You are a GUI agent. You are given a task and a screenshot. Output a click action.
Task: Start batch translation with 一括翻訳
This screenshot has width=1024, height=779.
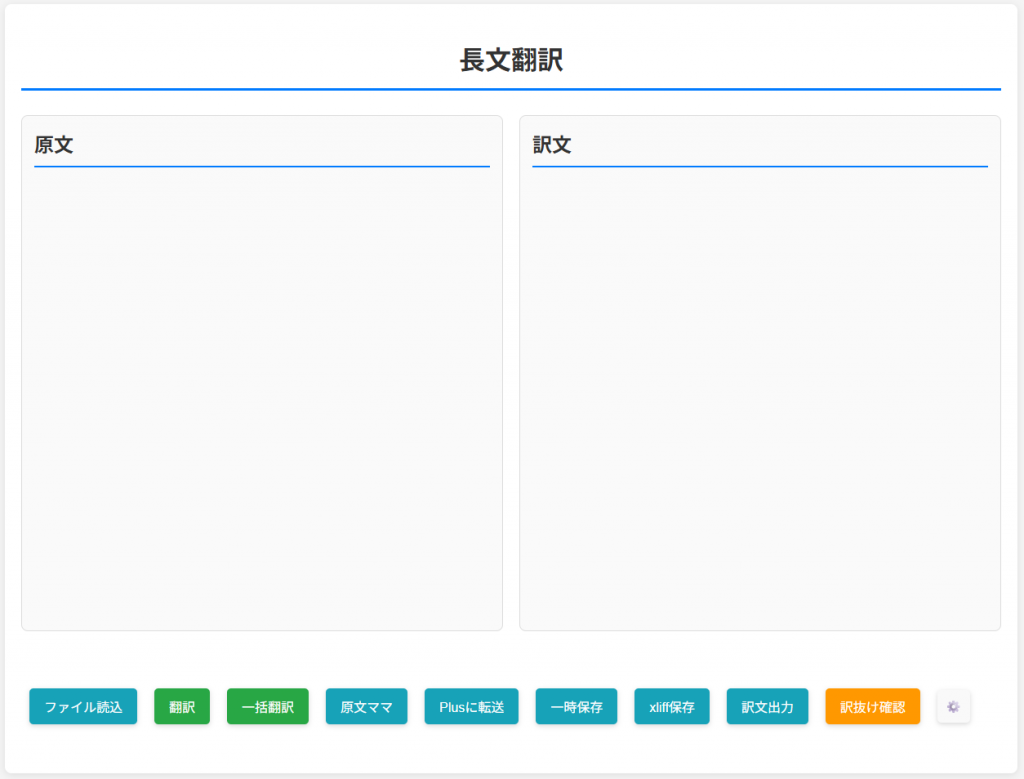pyautogui.click(x=267, y=707)
